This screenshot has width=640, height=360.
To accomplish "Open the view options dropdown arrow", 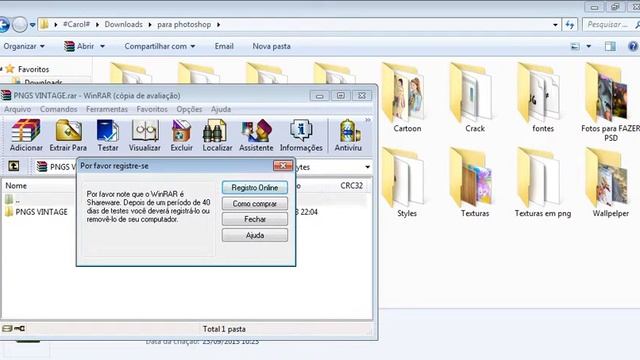I will [589, 46].
